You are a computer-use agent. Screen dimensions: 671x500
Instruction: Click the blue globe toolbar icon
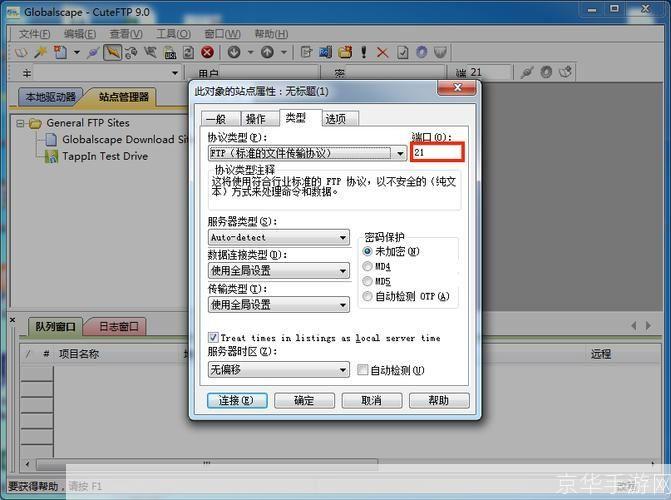[x=422, y=52]
